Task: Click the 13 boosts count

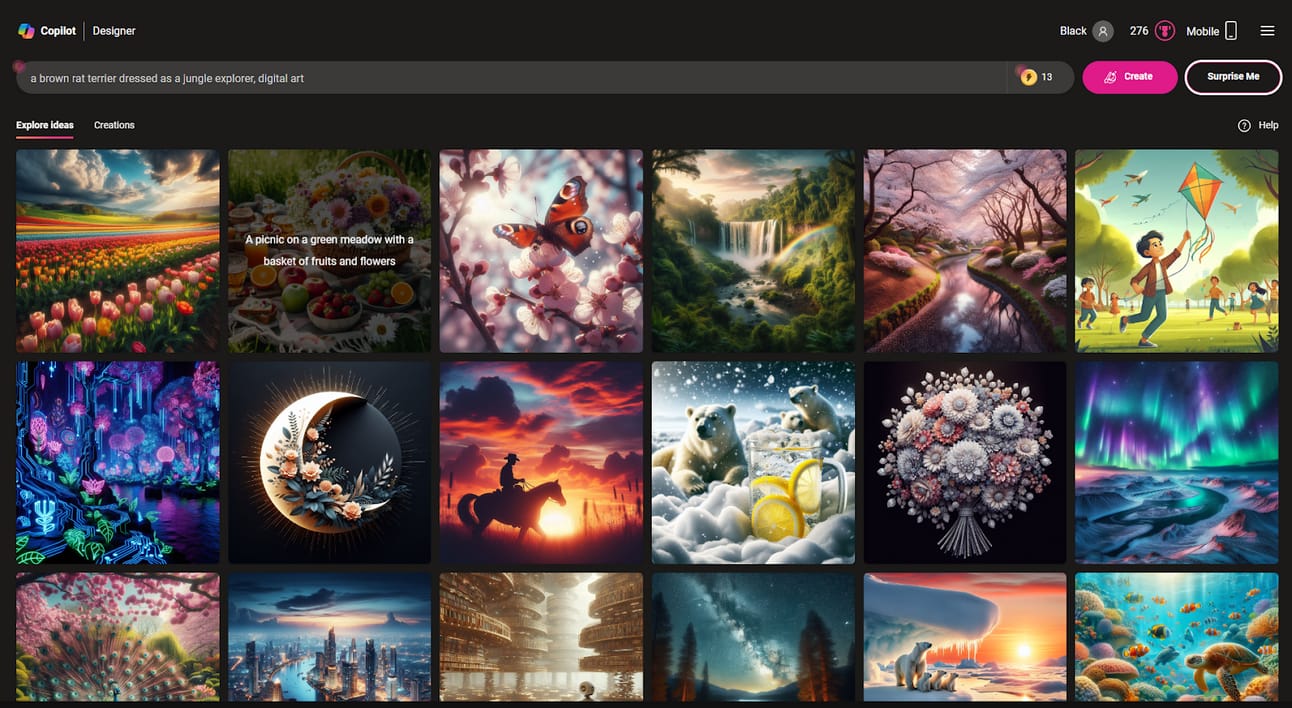Action: point(1047,77)
